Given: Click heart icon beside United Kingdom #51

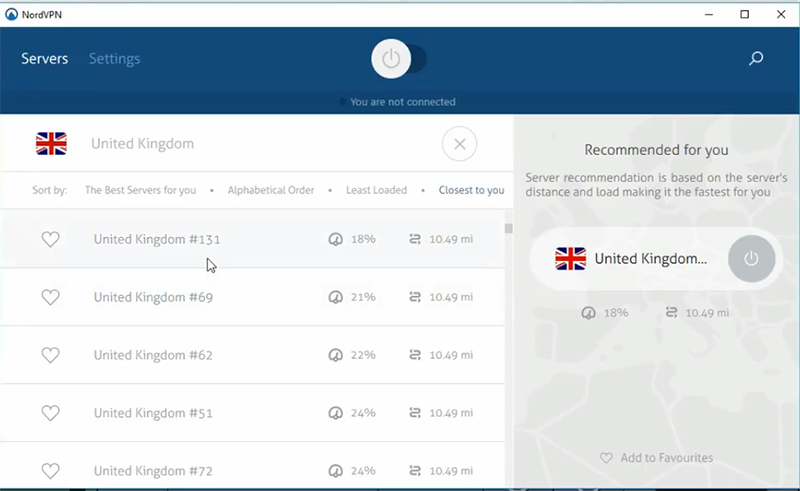Looking at the screenshot, I should pos(50,413).
